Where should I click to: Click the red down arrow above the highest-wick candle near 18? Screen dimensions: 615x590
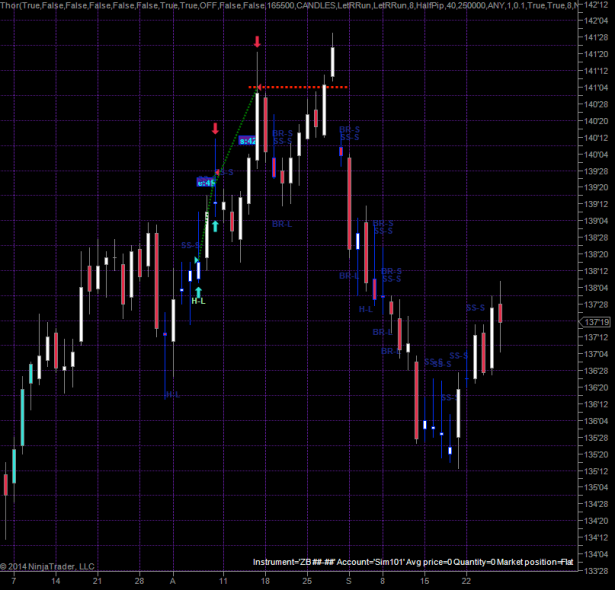coord(257,42)
